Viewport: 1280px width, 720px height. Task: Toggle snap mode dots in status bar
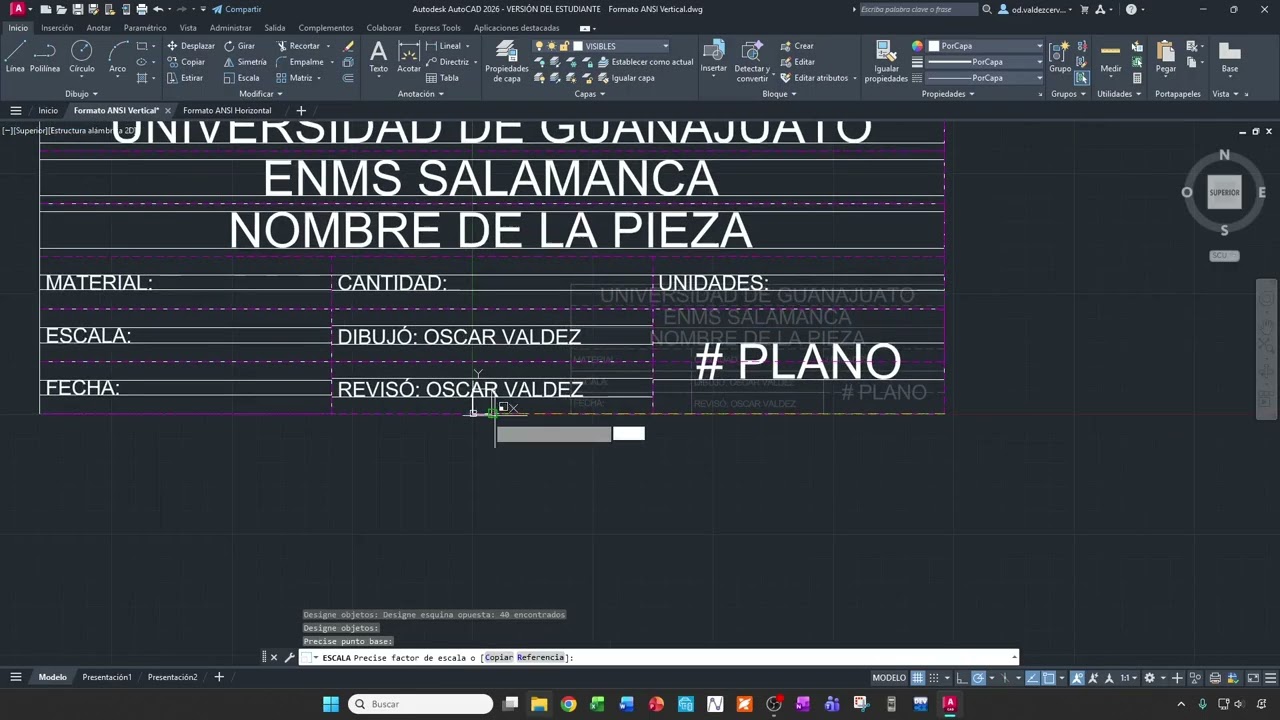[934, 678]
